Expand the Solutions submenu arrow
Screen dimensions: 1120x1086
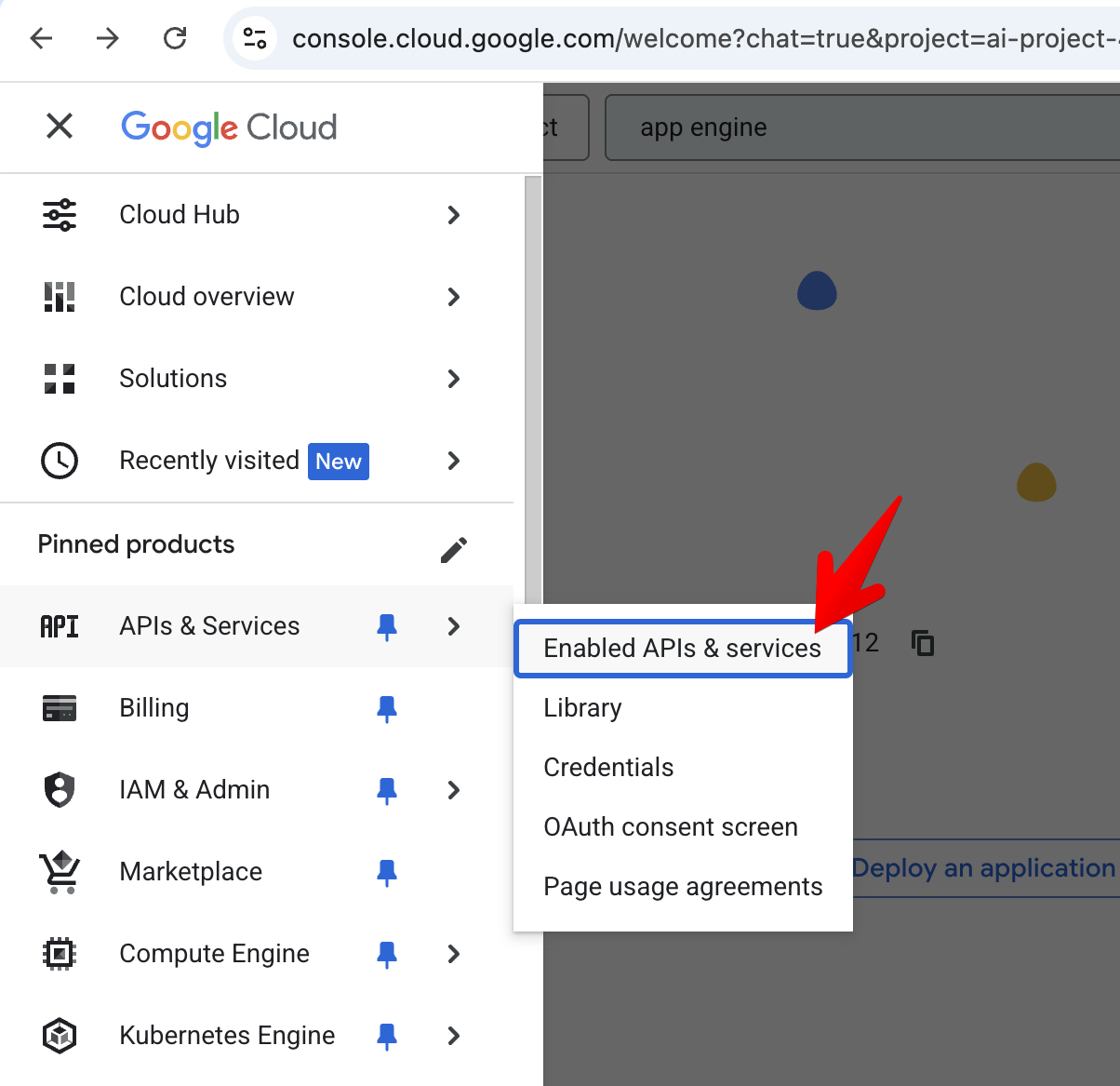pos(454,379)
